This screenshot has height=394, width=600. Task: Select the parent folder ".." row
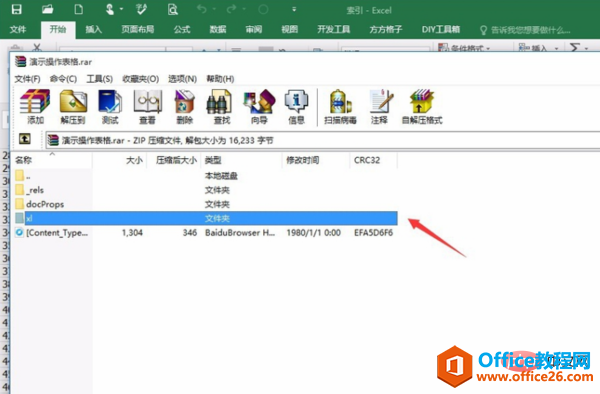click(x=205, y=176)
